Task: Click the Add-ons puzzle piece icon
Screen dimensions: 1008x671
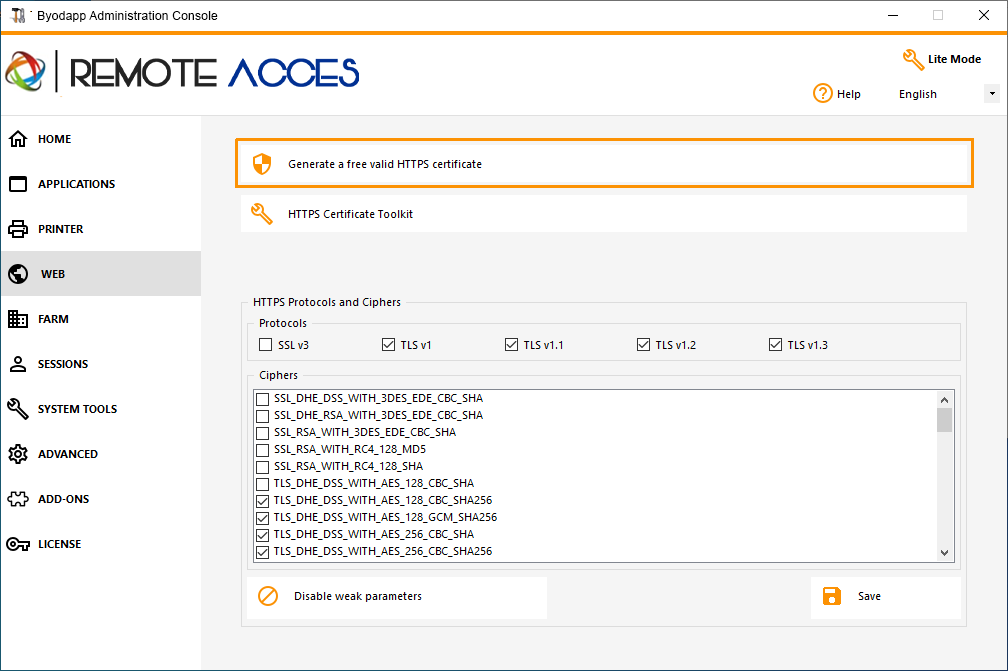Action: click(x=18, y=499)
